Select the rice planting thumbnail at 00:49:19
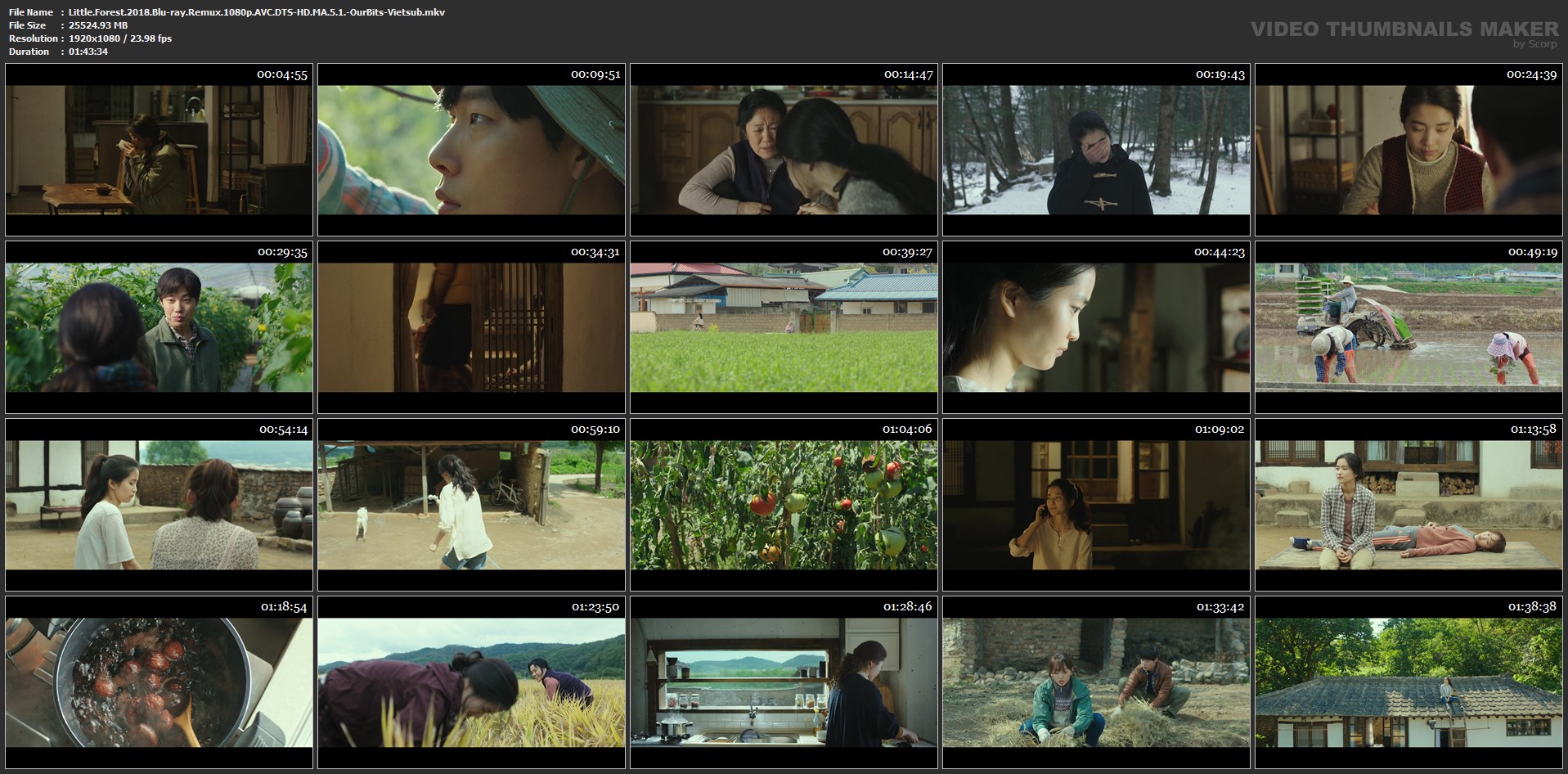This screenshot has height=774, width=1568. click(1409, 327)
